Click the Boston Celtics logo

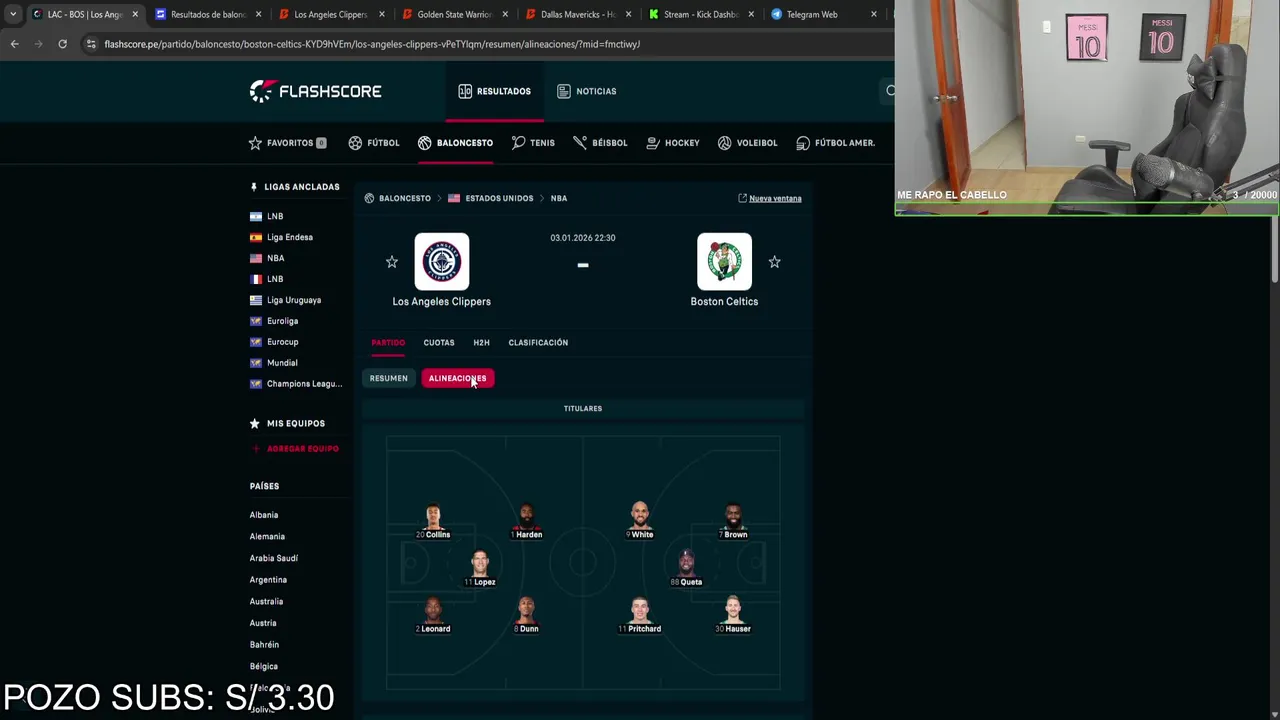tap(724, 261)
